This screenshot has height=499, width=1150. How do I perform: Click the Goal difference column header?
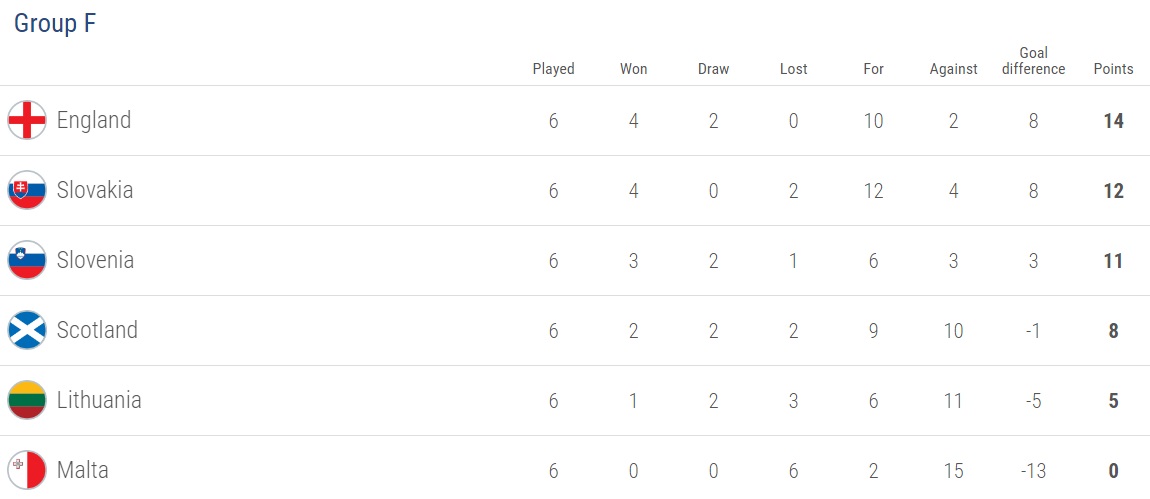tap(1033, 61)
